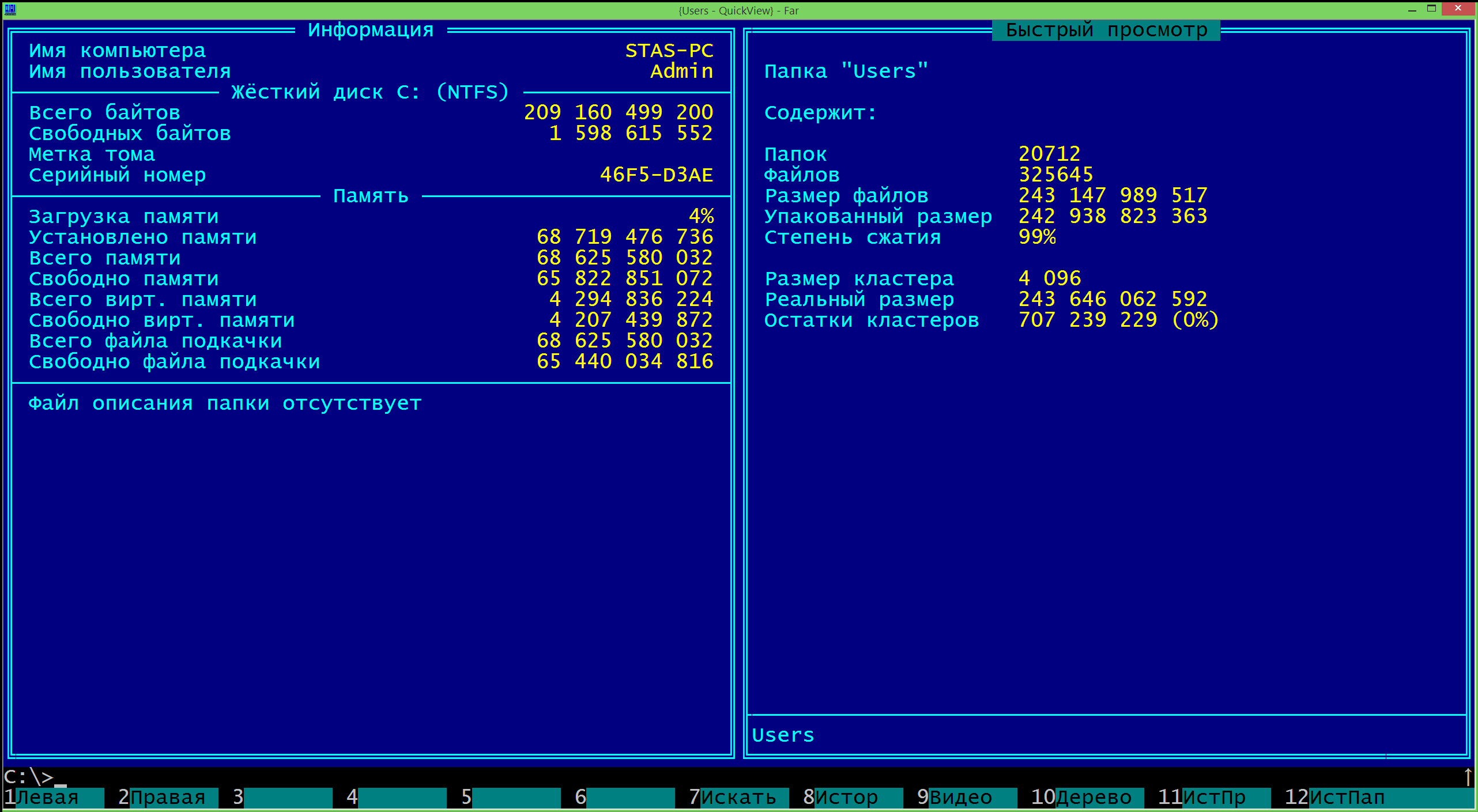Screen dimensions: 1478x812
Task: Click the Память section header
Action: [x=371, y=196]
